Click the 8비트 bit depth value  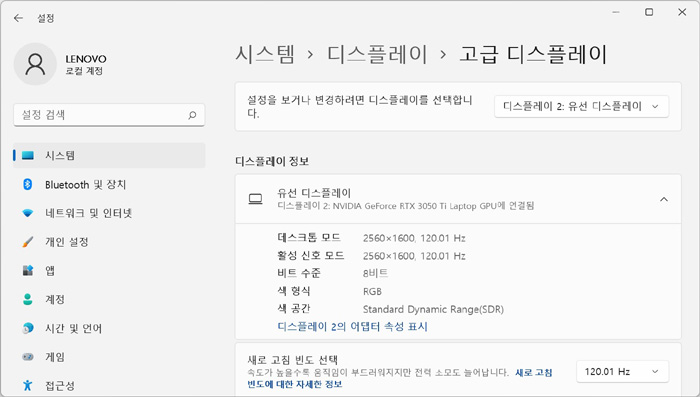click(x=375, y=273)
